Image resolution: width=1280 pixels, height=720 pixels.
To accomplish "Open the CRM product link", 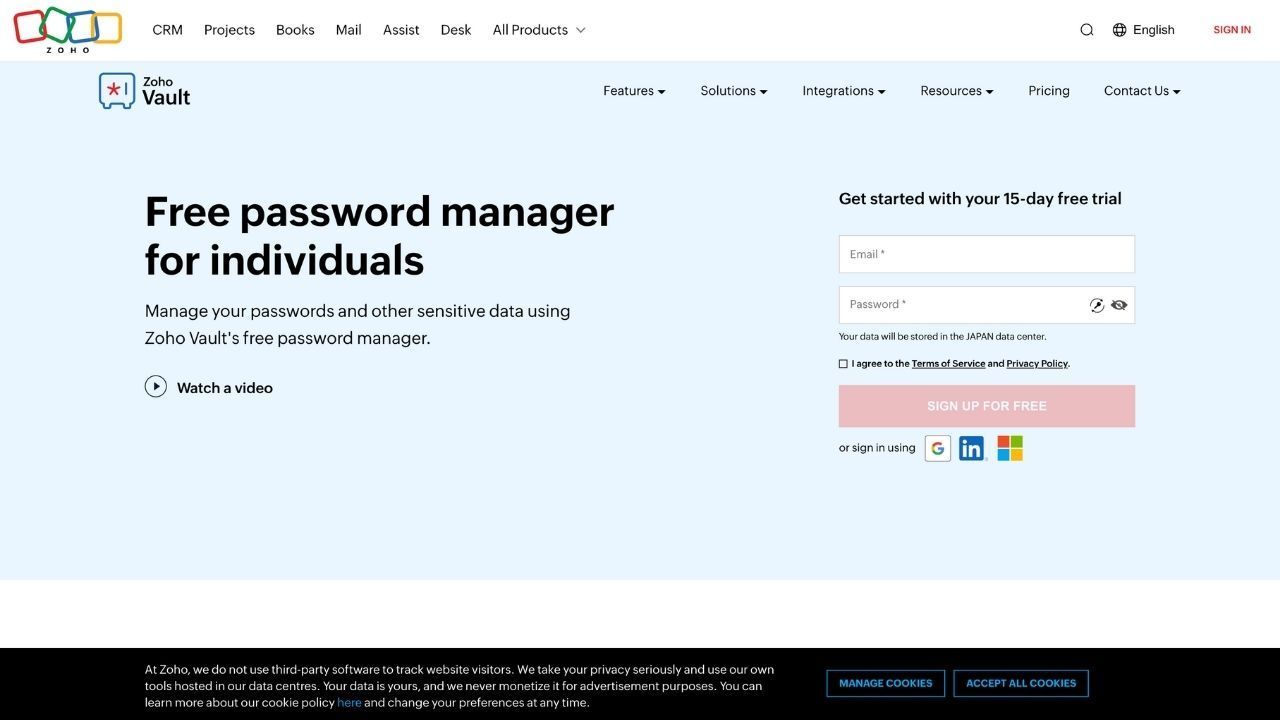I will 167,30.
